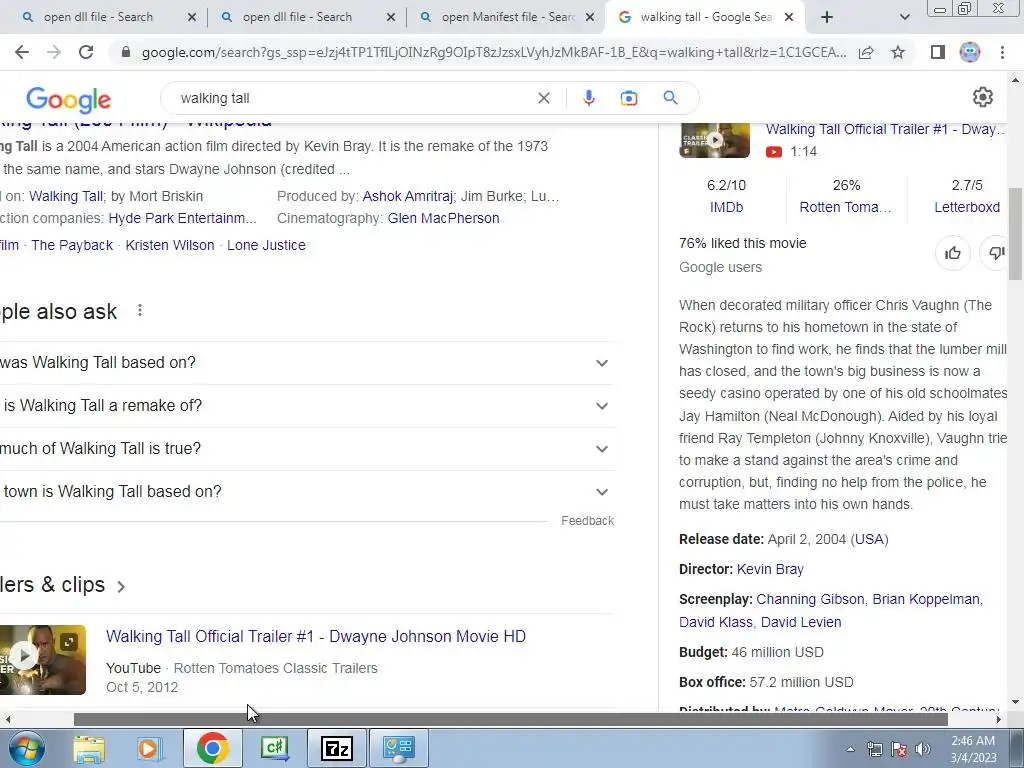1024x768 pixels.
Task: Clear the search box with the X
Action: tap(543, 98)
